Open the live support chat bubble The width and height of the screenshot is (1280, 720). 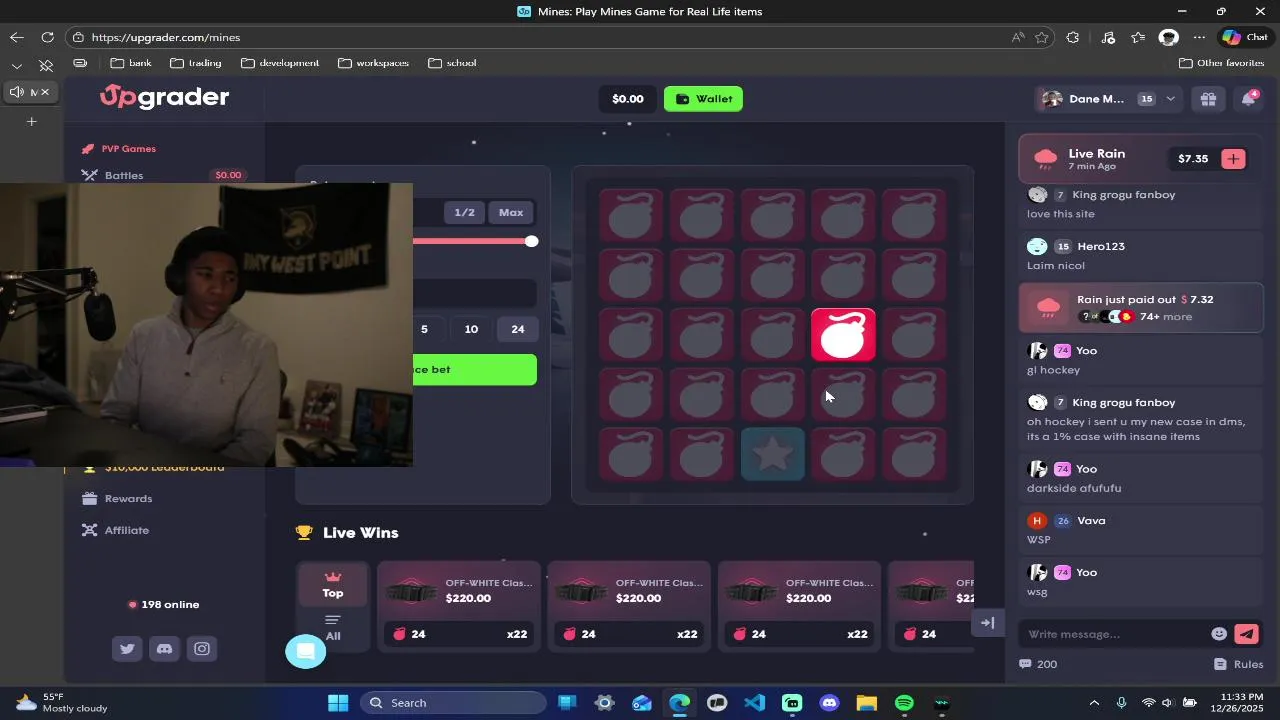click(306, 652)
